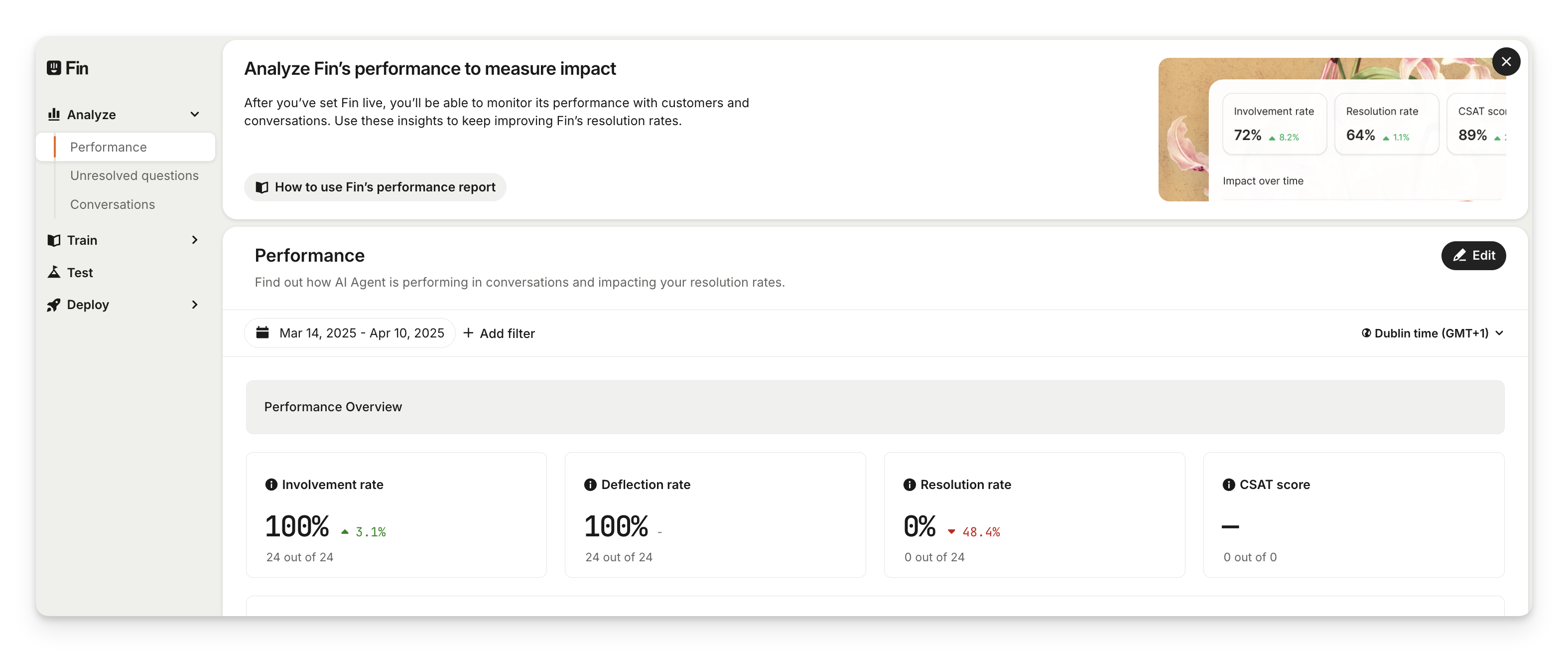Click the Test flask icon
This screenshot has height=652, width=1568.
pyautogui.click(x=54, y=272)
